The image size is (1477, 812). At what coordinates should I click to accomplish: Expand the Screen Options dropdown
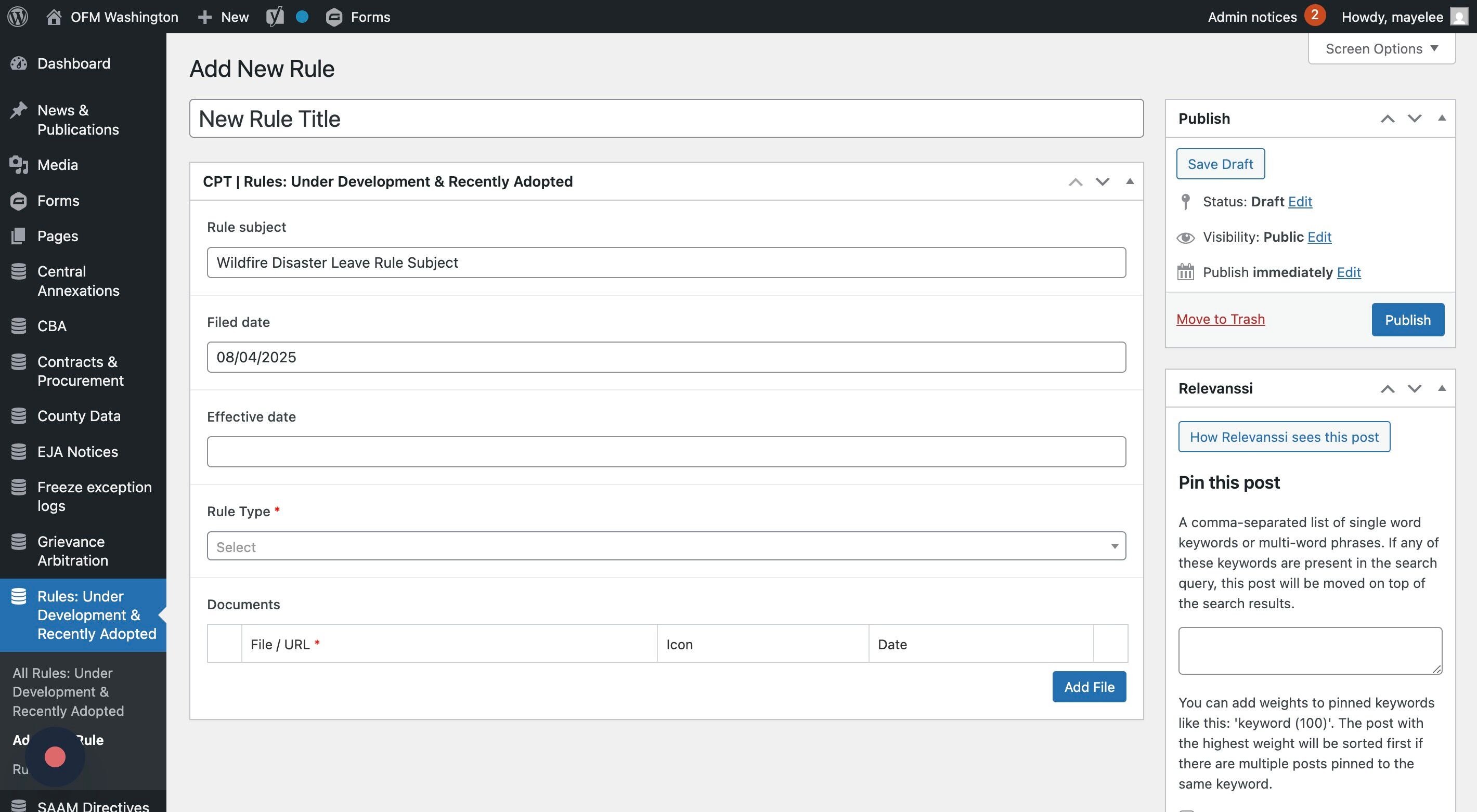[1381, 49]
